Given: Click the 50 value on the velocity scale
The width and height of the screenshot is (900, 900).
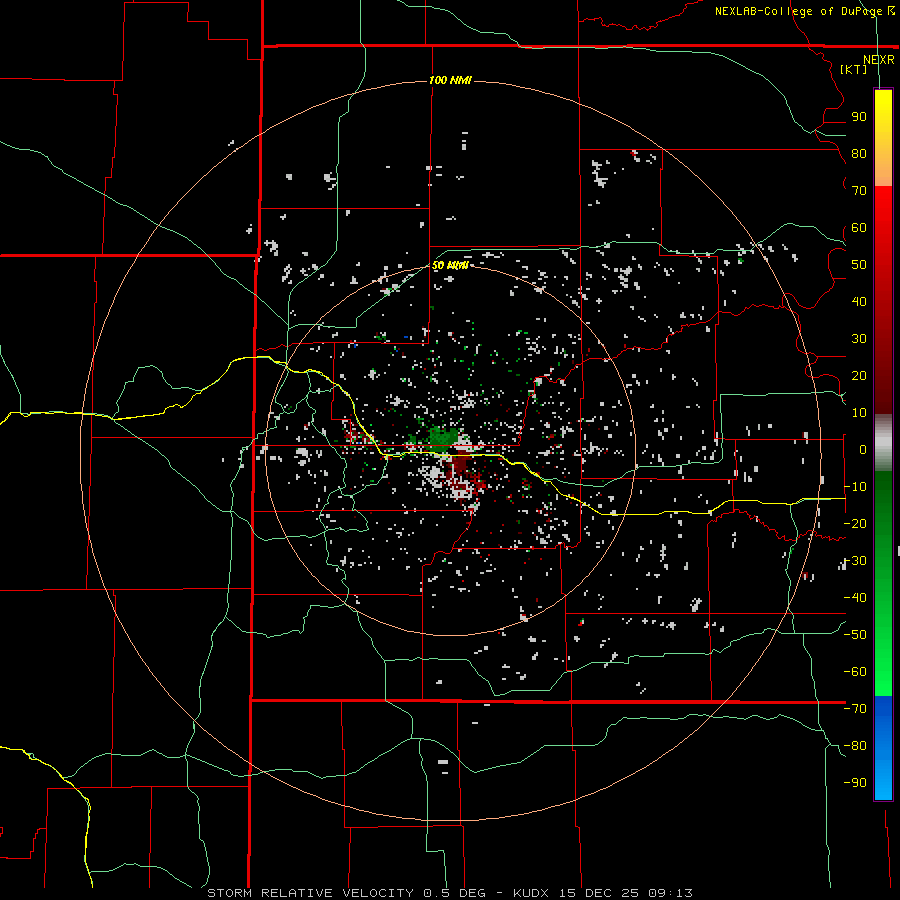Looking at the screenshot, I should [859, 265].
